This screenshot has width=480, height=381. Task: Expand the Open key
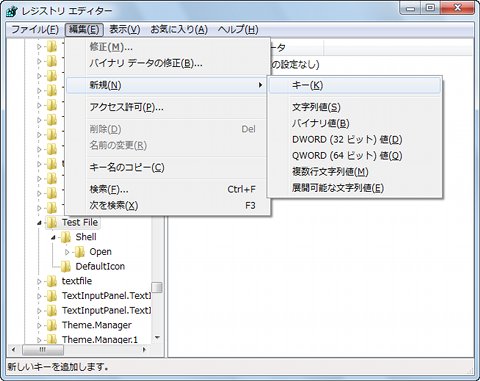point(67,252)
